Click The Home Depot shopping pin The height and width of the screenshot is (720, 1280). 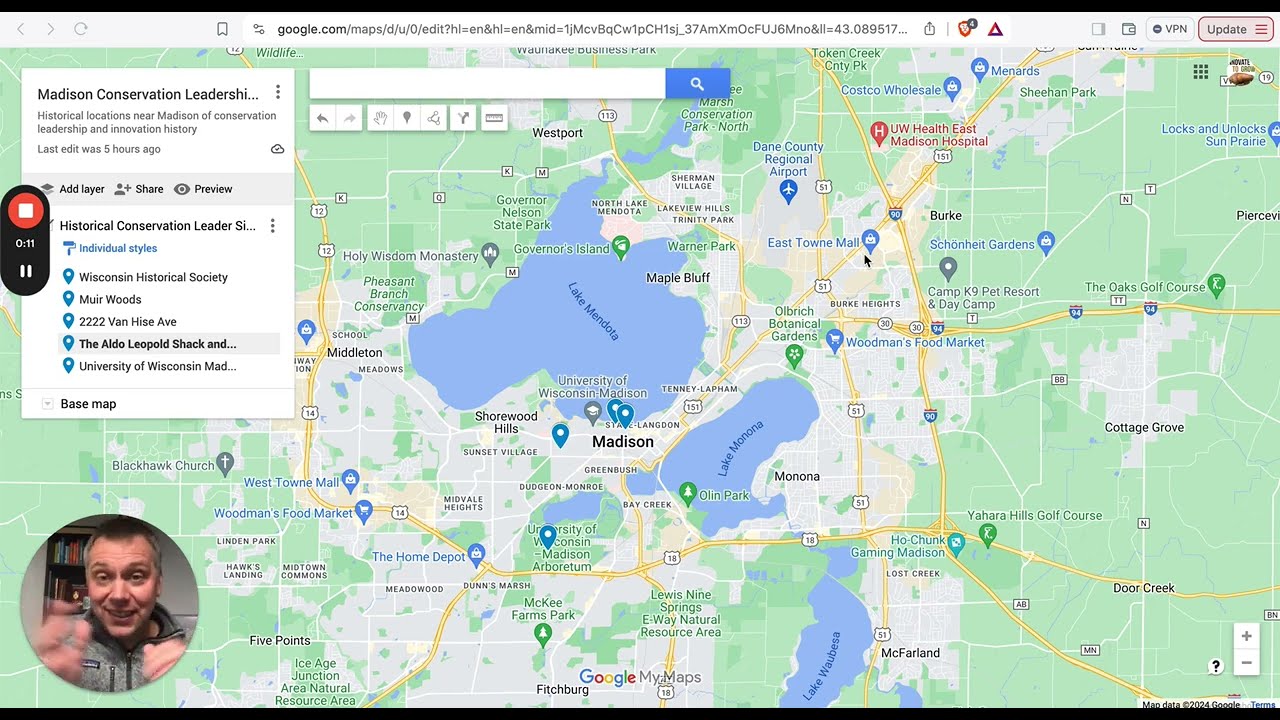tap(477, 553)
